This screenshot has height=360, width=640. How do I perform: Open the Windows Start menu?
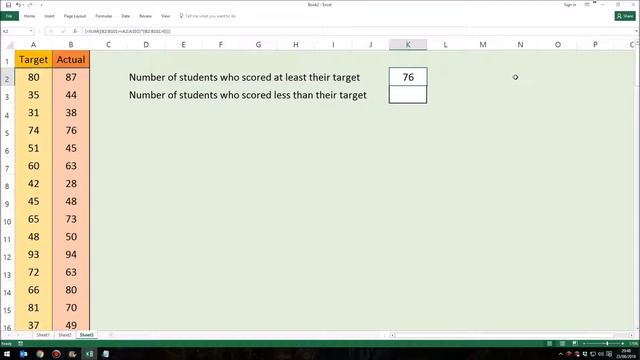7,354
